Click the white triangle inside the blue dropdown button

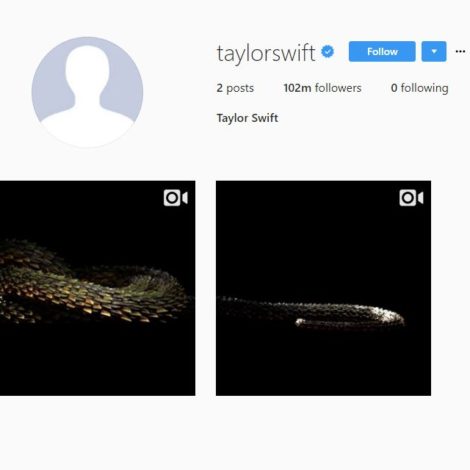click(x=434, y=51)
